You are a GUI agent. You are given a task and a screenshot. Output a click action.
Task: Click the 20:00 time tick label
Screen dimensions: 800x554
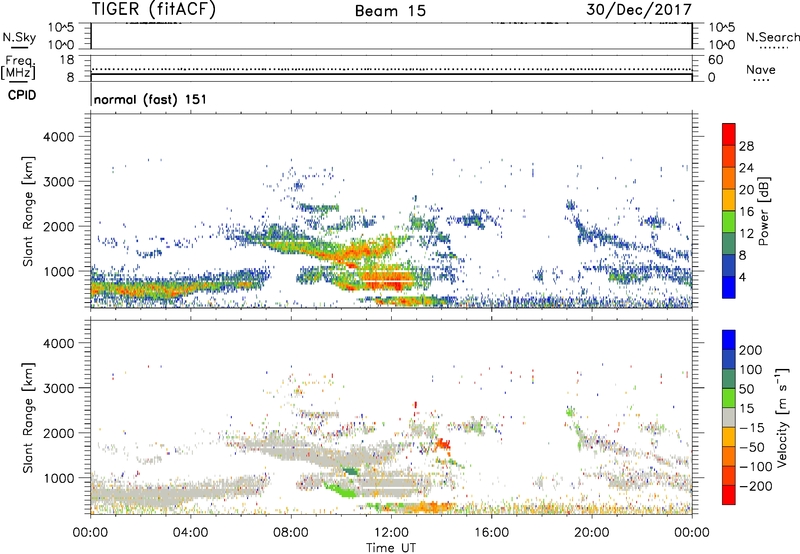[x=591, y=533]
